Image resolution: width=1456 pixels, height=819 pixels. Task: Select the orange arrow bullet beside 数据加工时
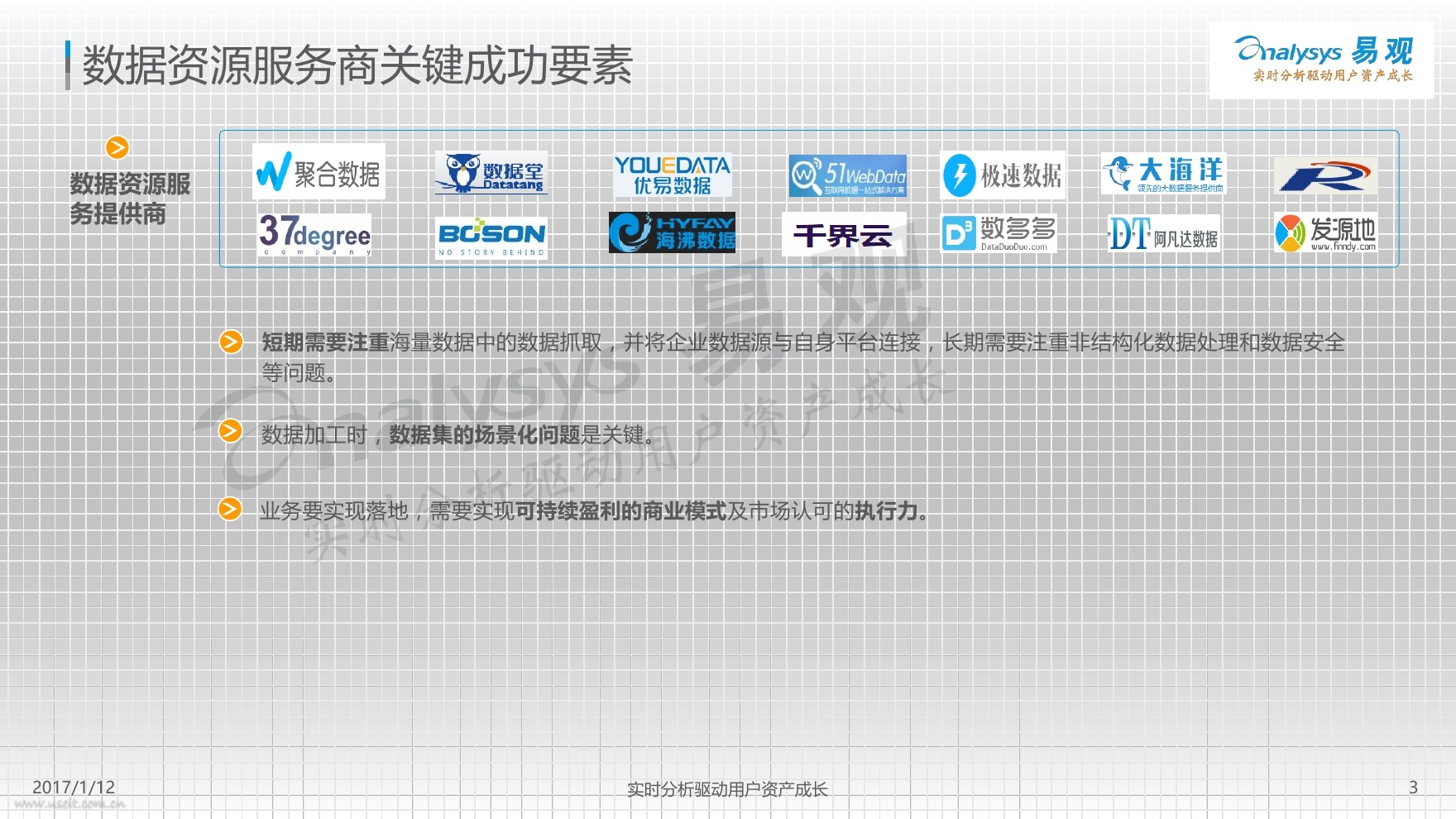[x=231, y=431]
